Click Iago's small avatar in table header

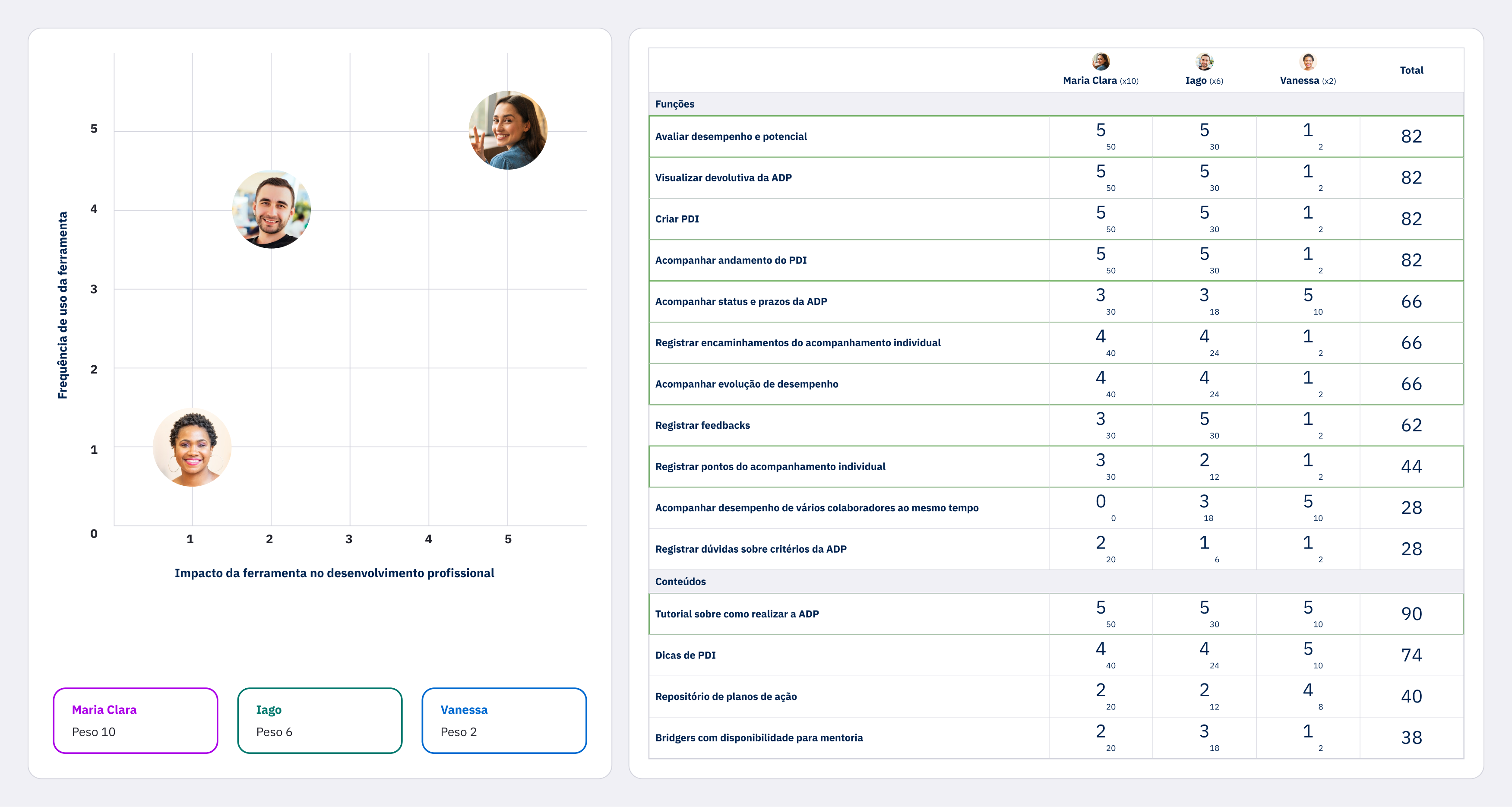pyautogui.click(x=1204, y=62)
